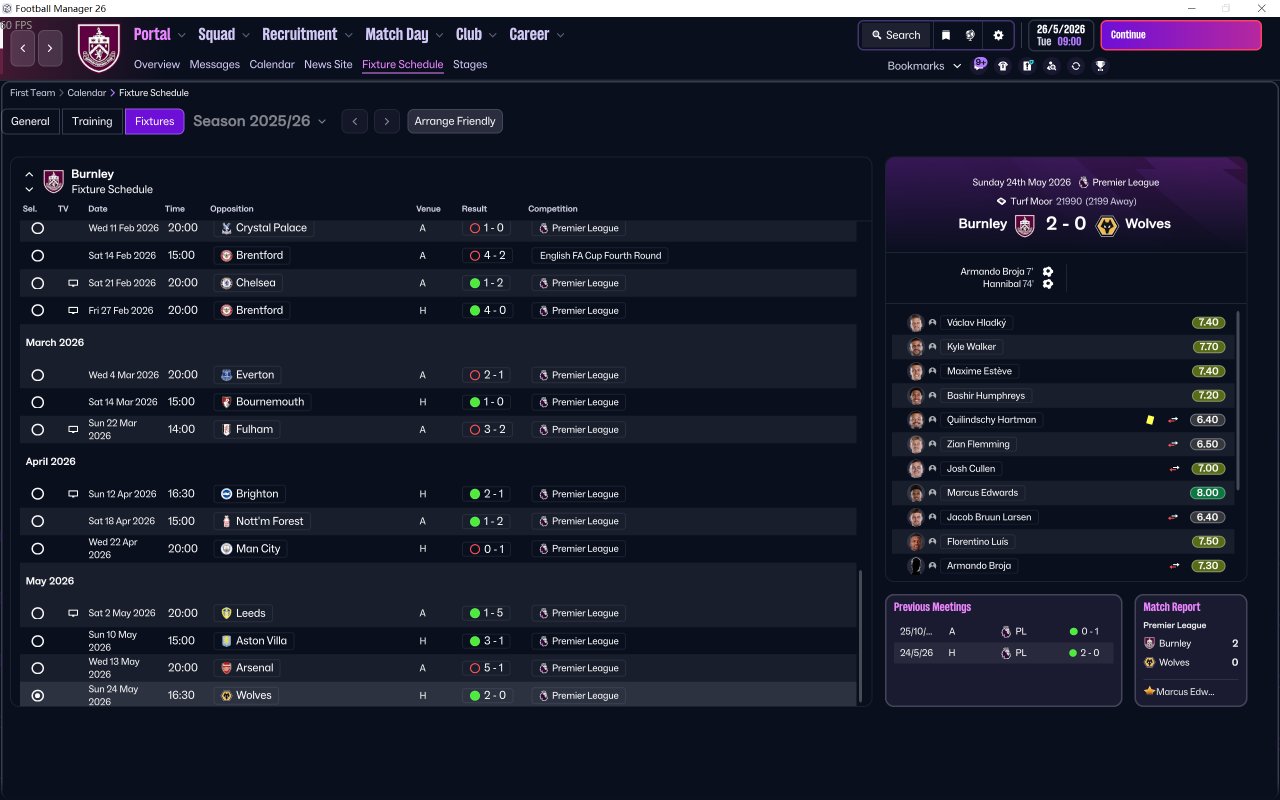Expand the Bookmarks dropdown

pyautogui.click(x=925, y=66)
